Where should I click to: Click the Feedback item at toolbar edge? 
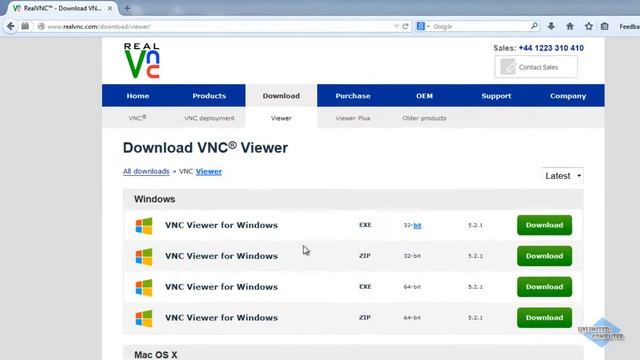pos(629,27)
